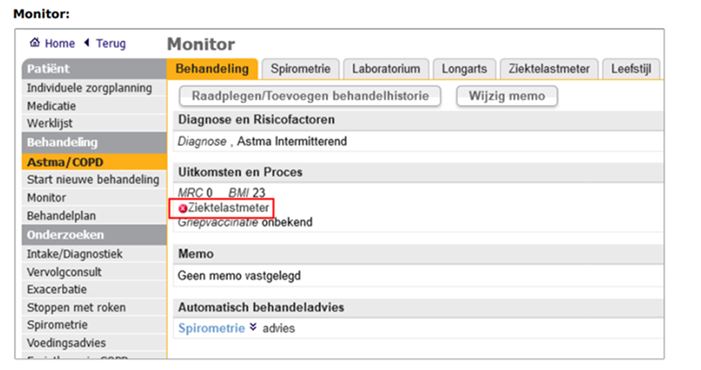
Task: Open the Spirometrie advice link
Action: pos(211,328)
